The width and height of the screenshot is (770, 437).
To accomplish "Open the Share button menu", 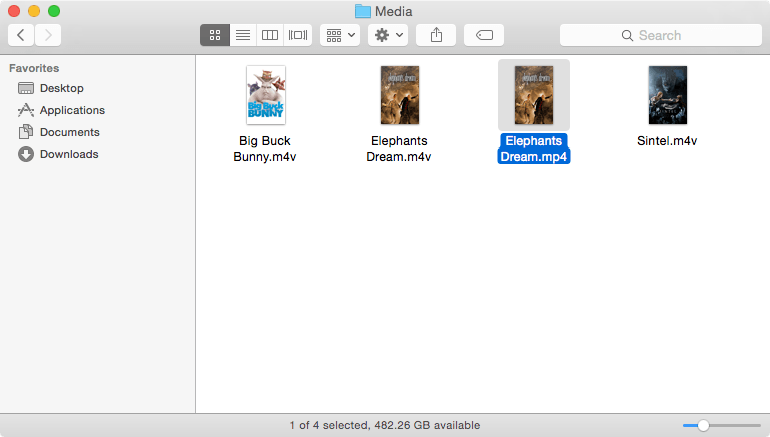I will [x=436, y=35].
